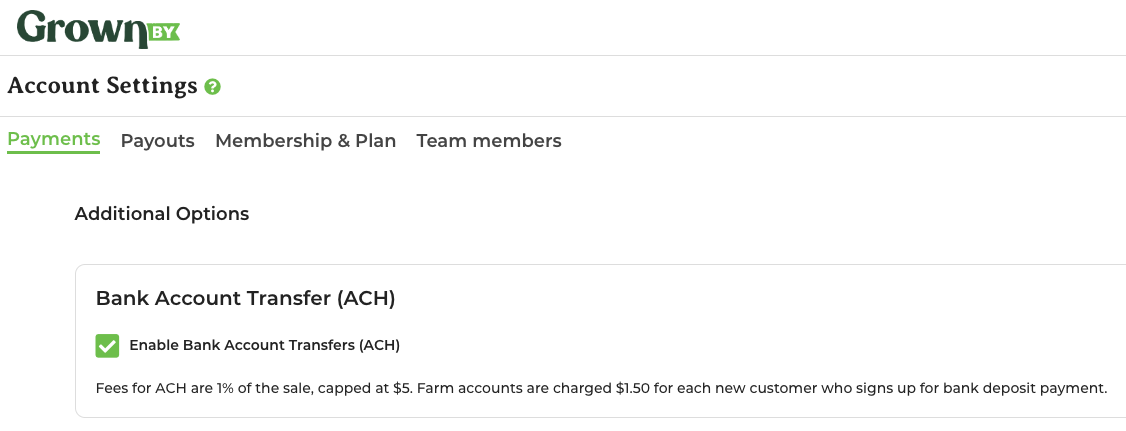Click the Account Settings page heading
The width and height of the screenshot is (1126, 431).
pyautogui.click(x=102, y=85)
